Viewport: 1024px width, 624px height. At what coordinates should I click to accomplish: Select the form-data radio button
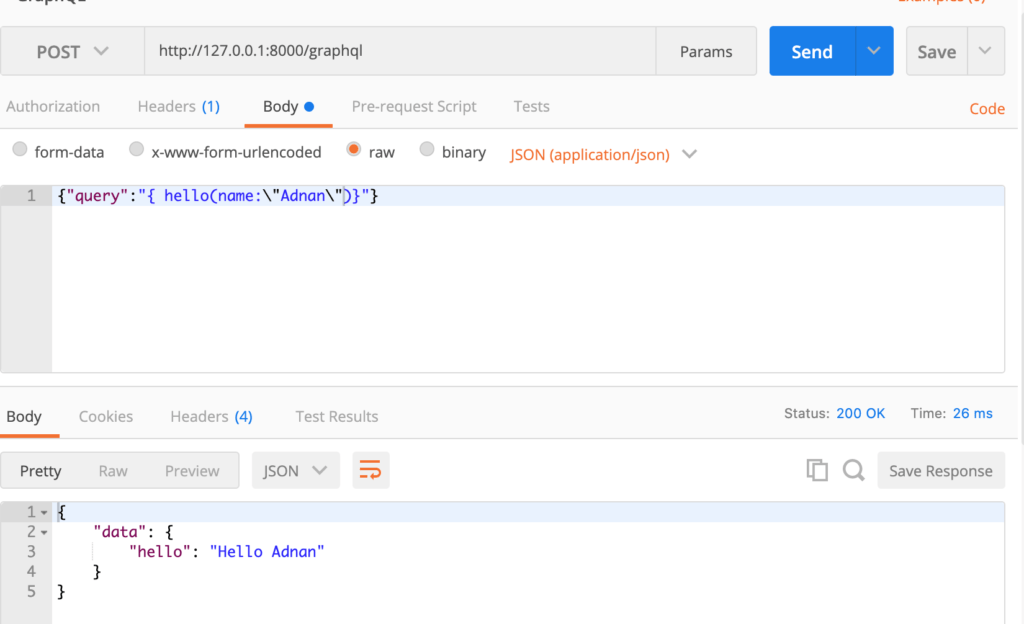point(20,150)
